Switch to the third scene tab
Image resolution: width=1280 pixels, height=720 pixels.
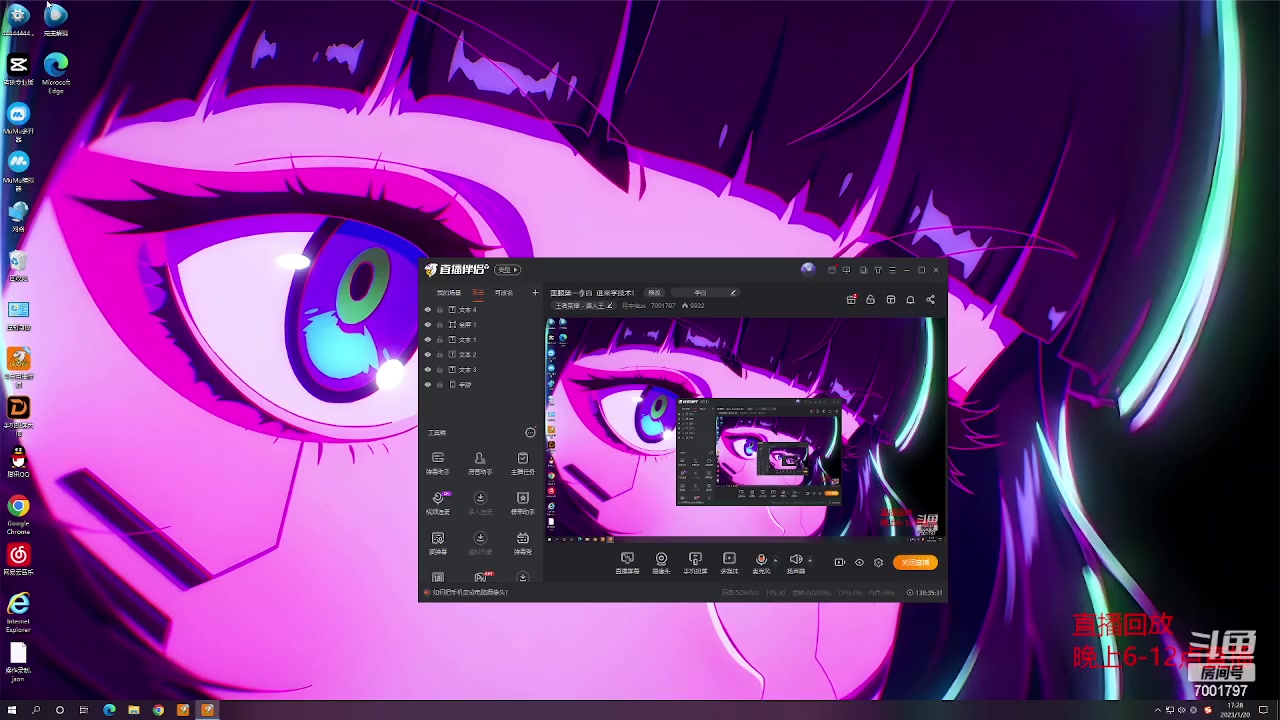(x=504, y=293)
